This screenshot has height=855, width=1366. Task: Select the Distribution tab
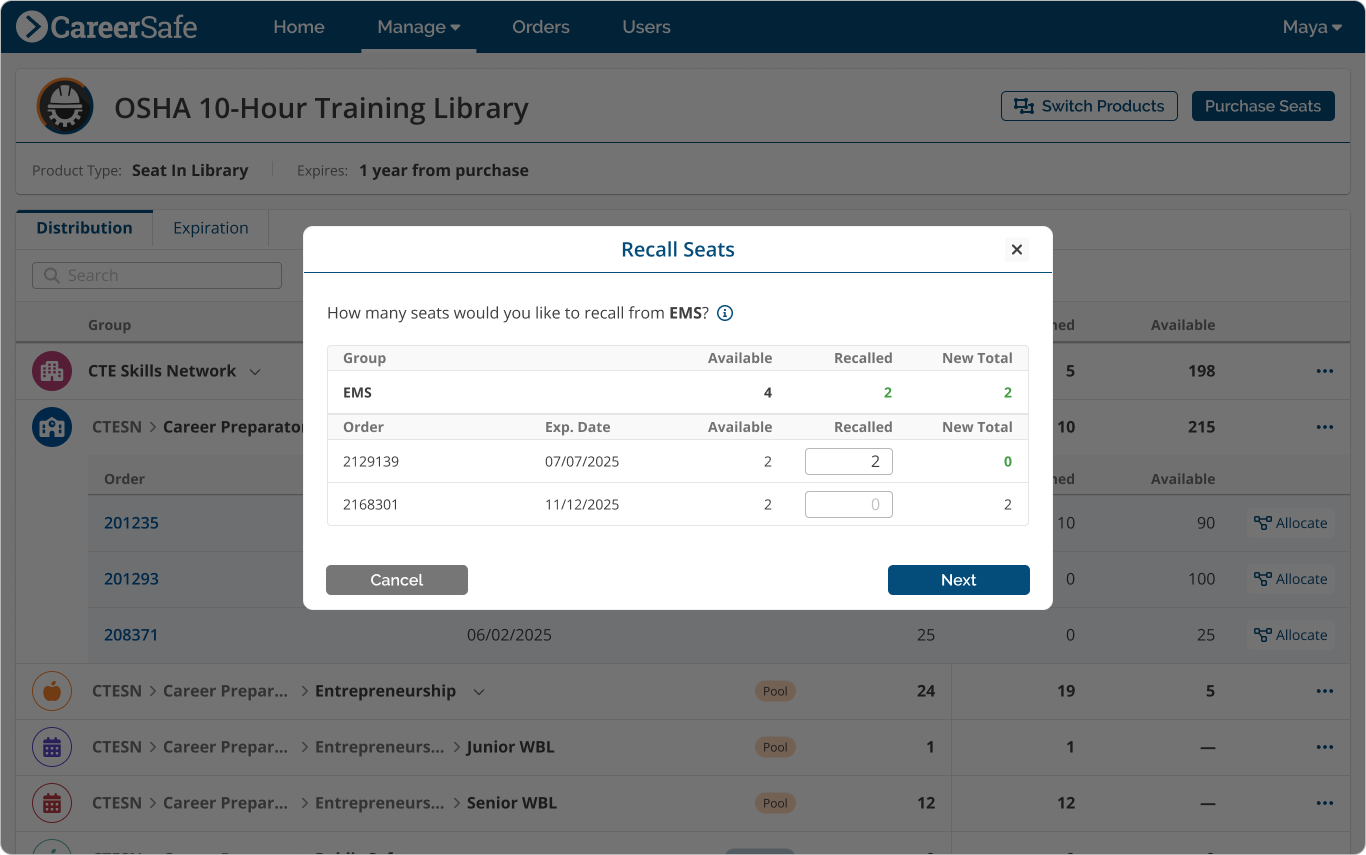[84, 228]
